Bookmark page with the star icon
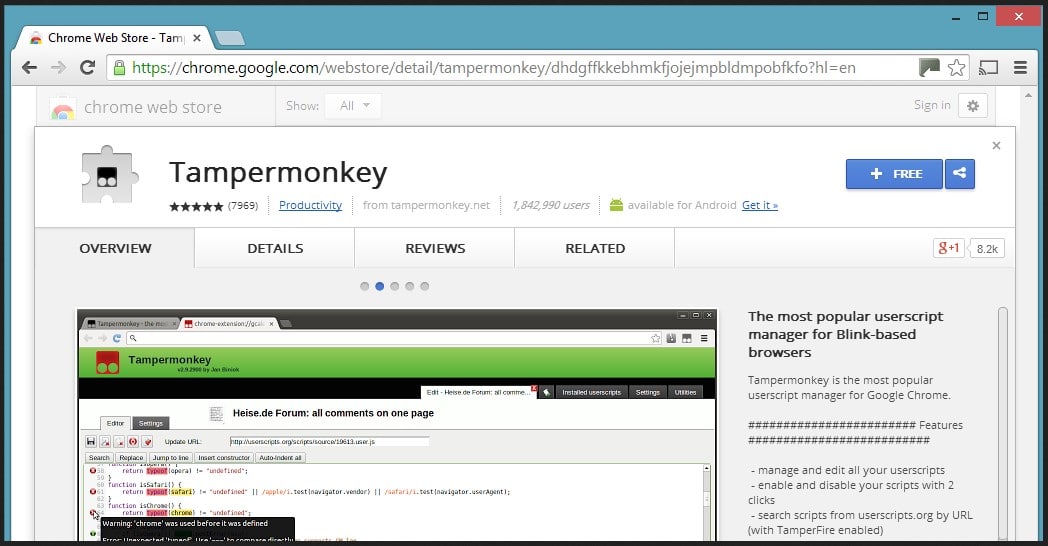The height and width of the screenshot is (546, 1048). [957, 68]
